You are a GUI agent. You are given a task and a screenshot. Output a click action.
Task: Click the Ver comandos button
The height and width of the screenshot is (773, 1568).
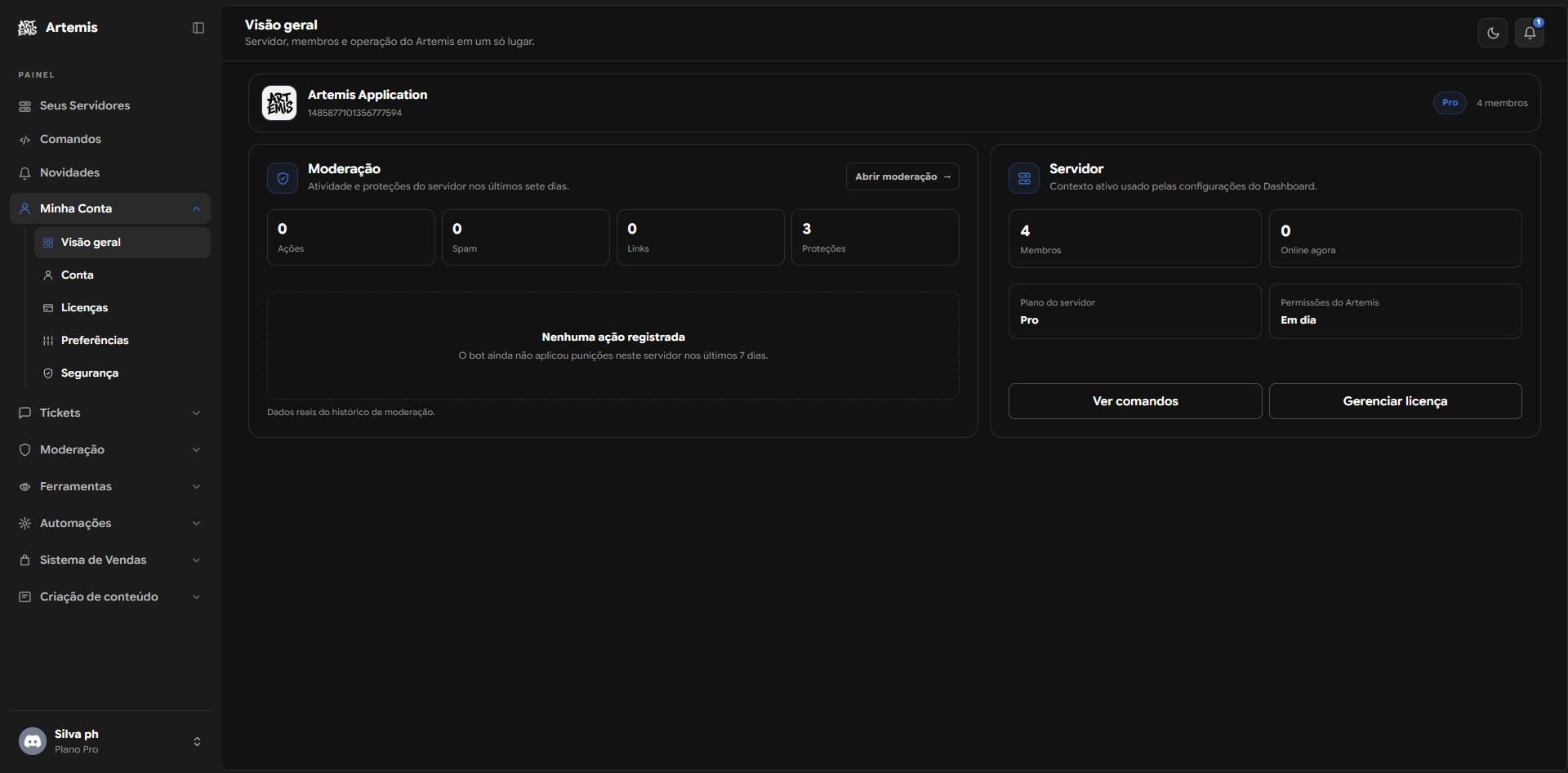[x=1135, y=401]
